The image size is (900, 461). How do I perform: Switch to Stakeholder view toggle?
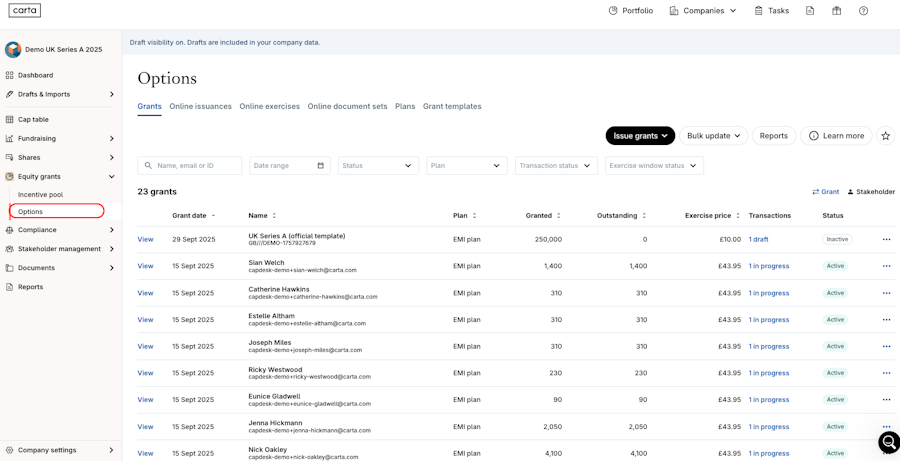(871, 192)
